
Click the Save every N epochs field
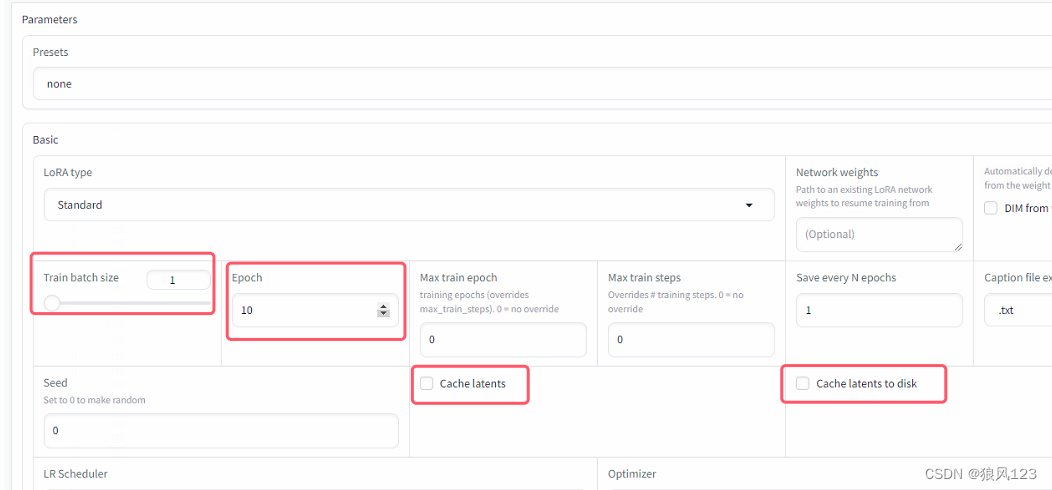click(879, 310)
